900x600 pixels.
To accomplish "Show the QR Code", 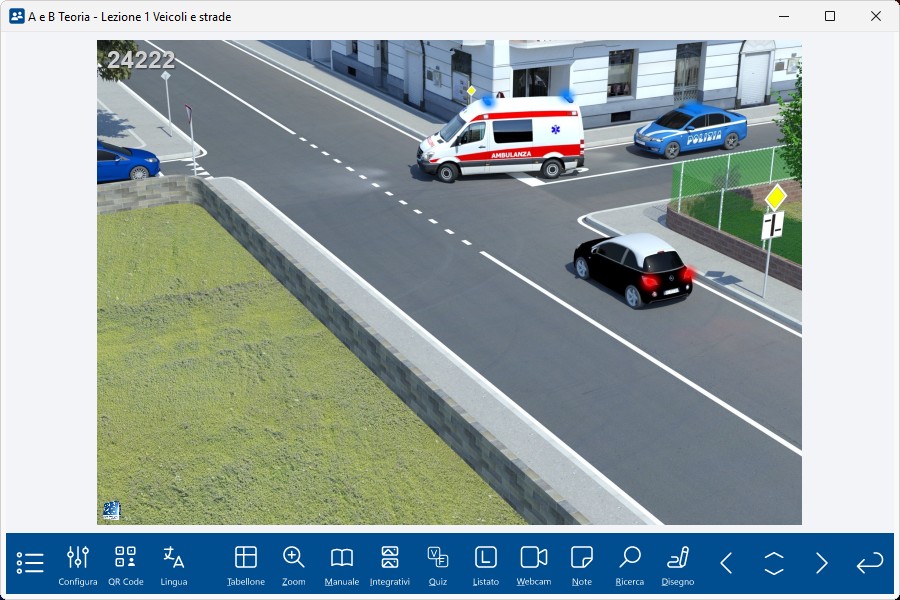I will click(125, 564).
